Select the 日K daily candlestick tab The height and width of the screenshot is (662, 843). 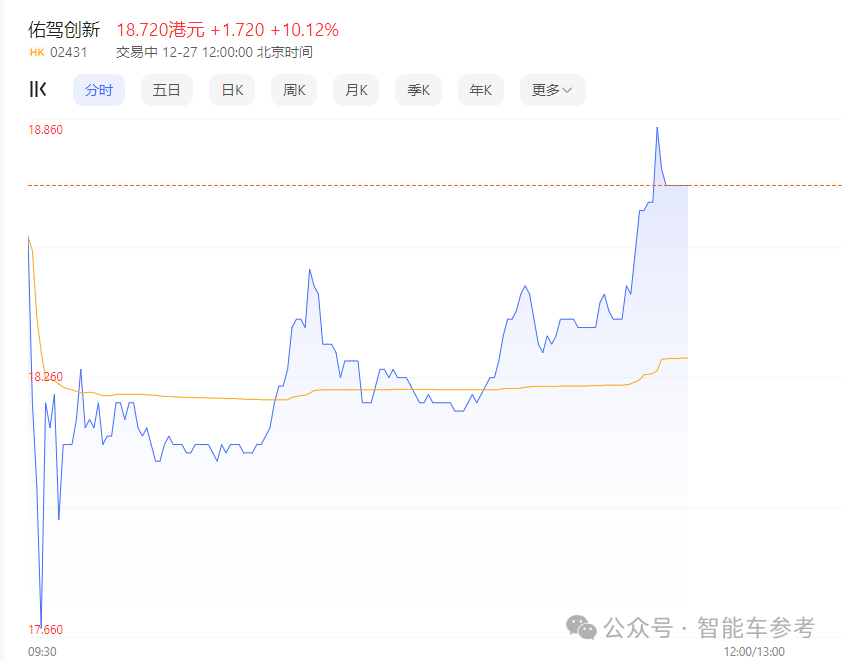(231, 89)
